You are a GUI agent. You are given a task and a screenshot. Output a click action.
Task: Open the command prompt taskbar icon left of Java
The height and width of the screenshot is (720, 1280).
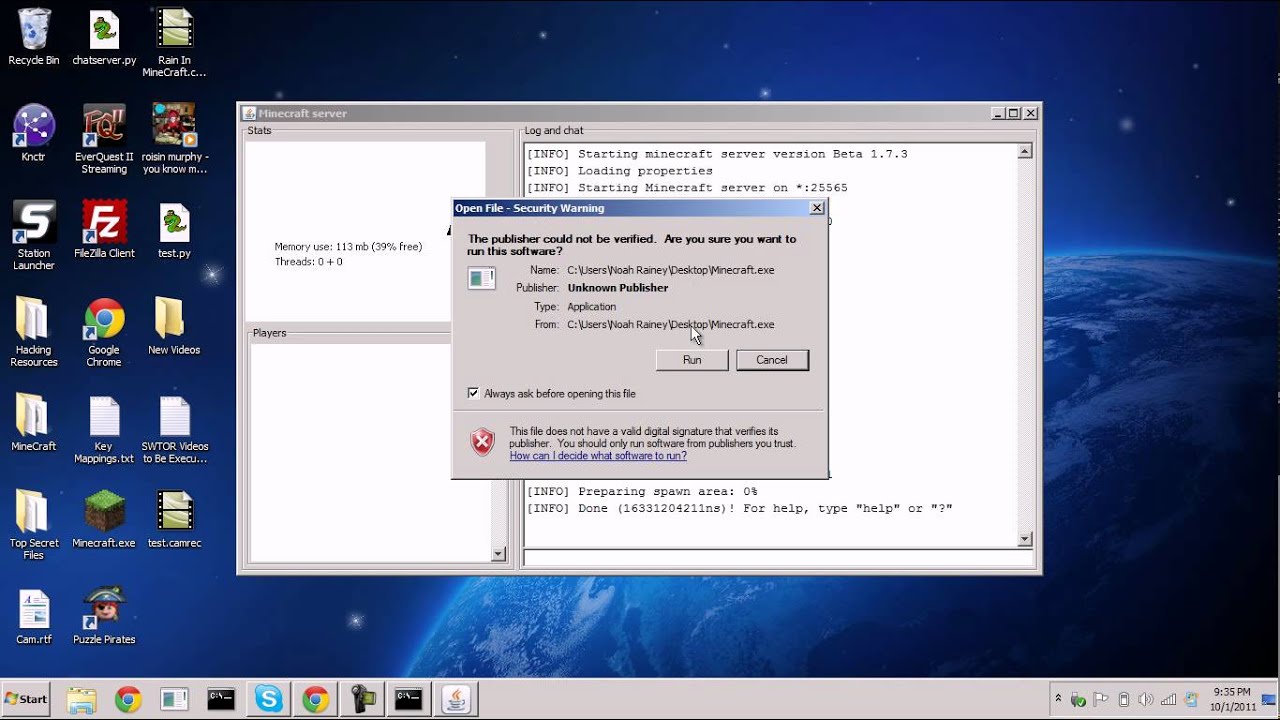coord(408,700)
